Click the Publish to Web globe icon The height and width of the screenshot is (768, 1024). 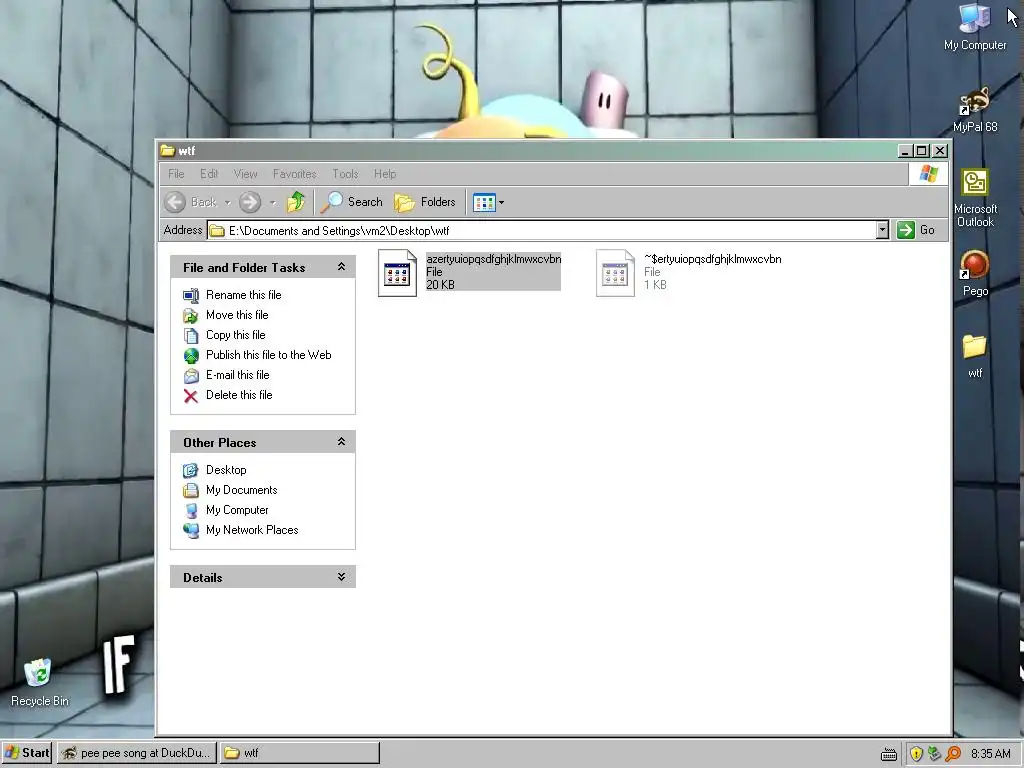pyautogui.click(x=191, y=356)
